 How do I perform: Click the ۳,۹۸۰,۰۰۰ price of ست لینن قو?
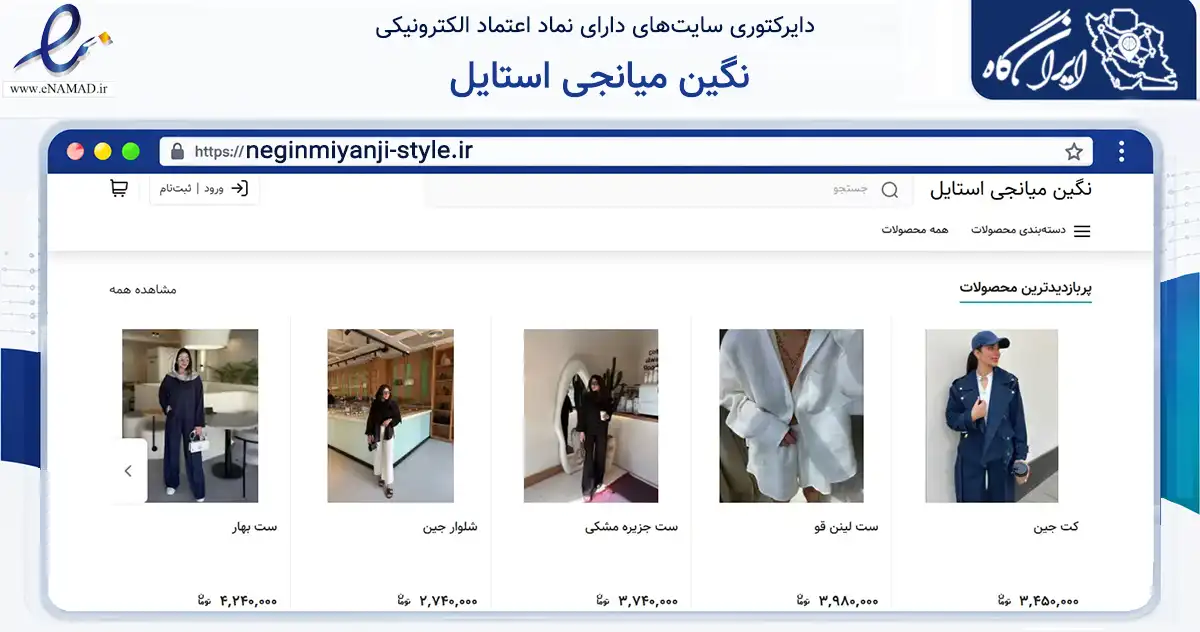(x=848, y=601)
